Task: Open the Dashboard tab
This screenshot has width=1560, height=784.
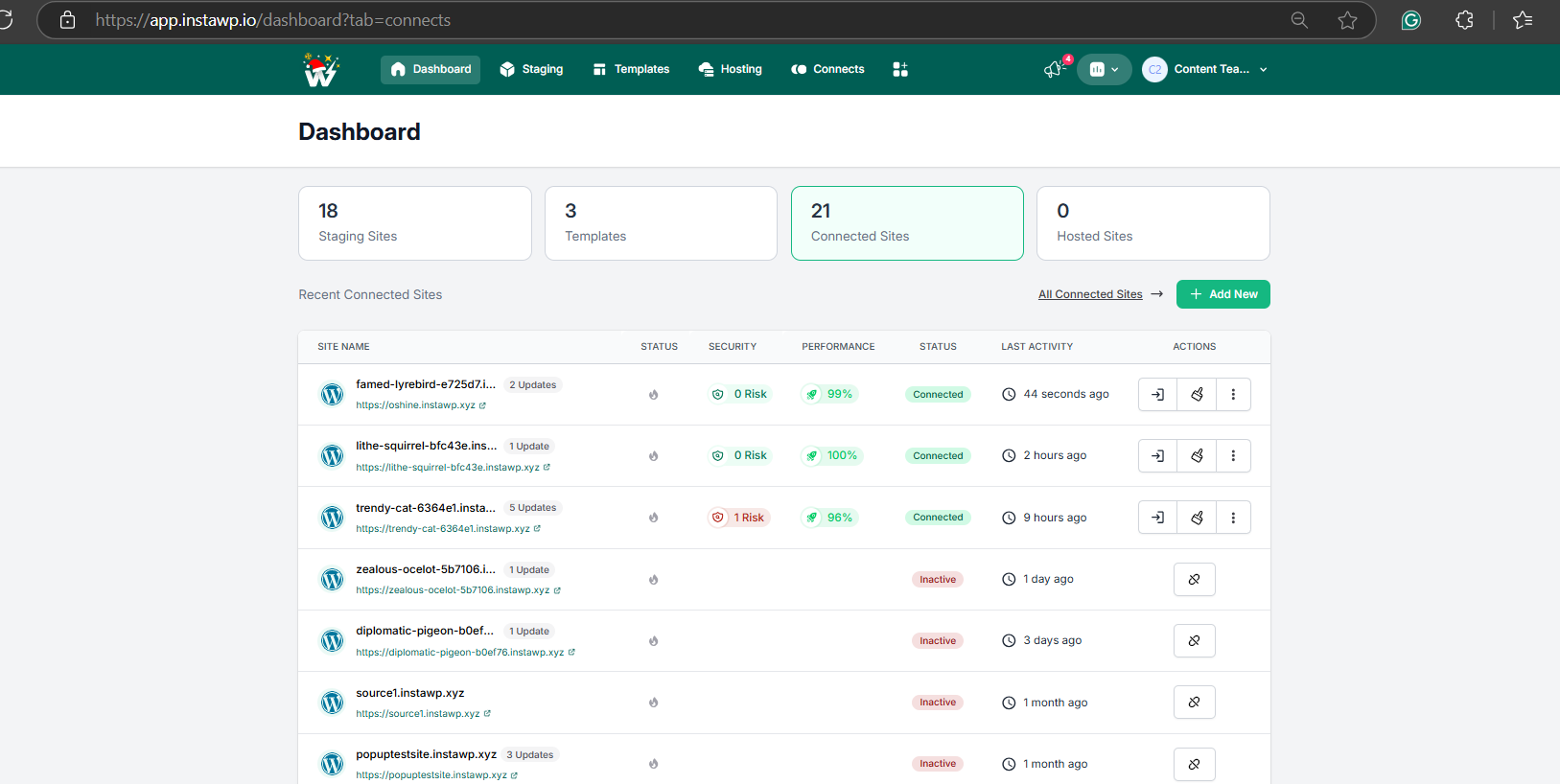Action: tap(431, 69)
